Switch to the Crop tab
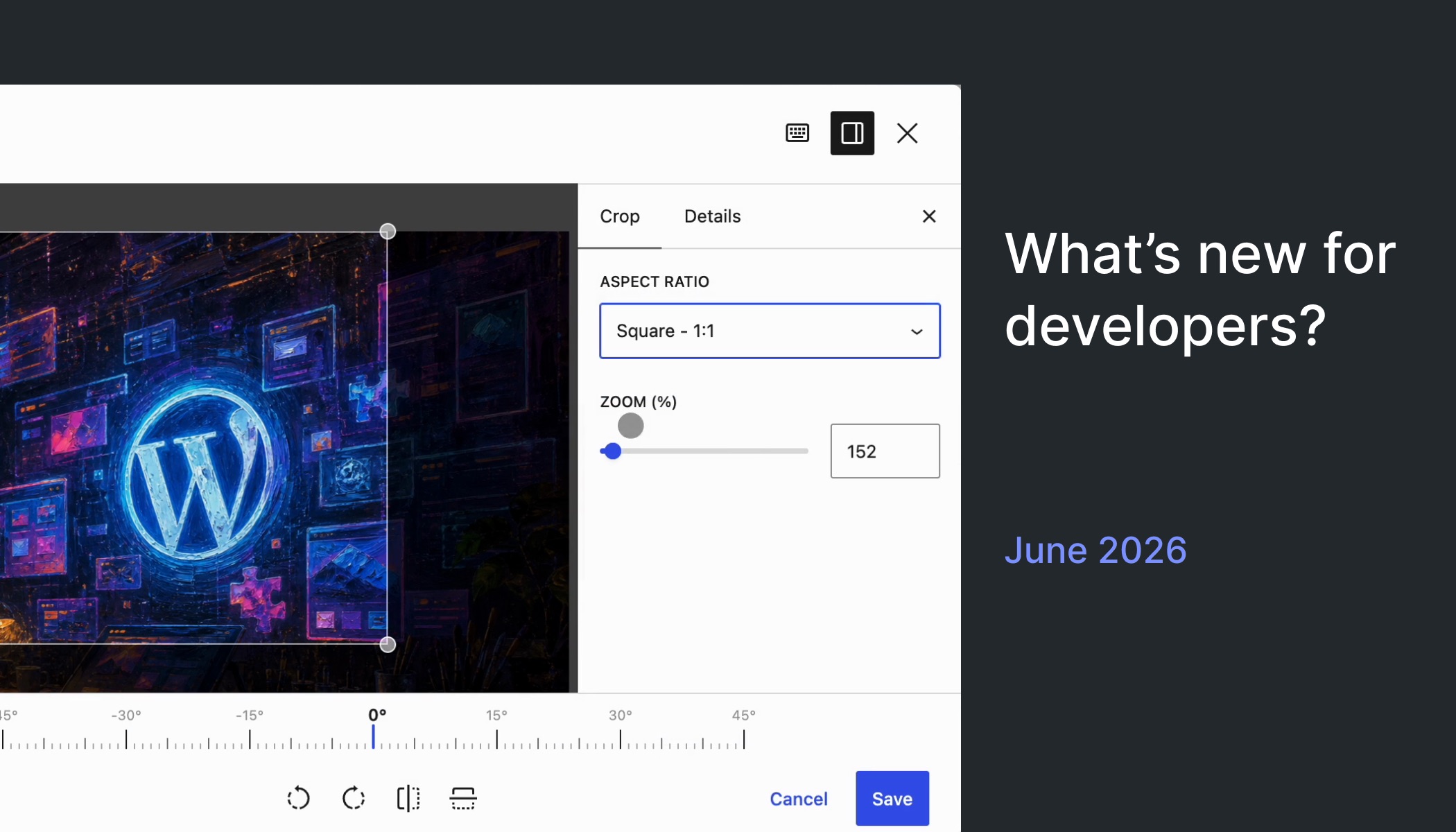This screenshot has width=1456, height=832. point(620,216)
